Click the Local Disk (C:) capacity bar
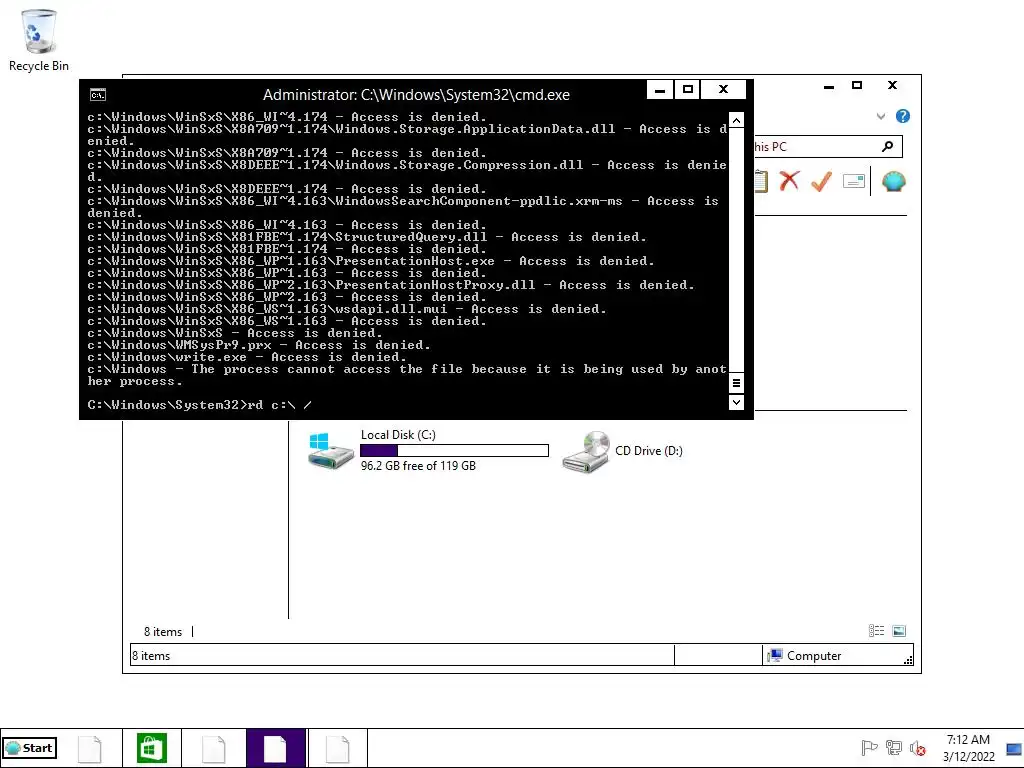The height and width of the screenshot is (768, 1024). click(455, 450)
